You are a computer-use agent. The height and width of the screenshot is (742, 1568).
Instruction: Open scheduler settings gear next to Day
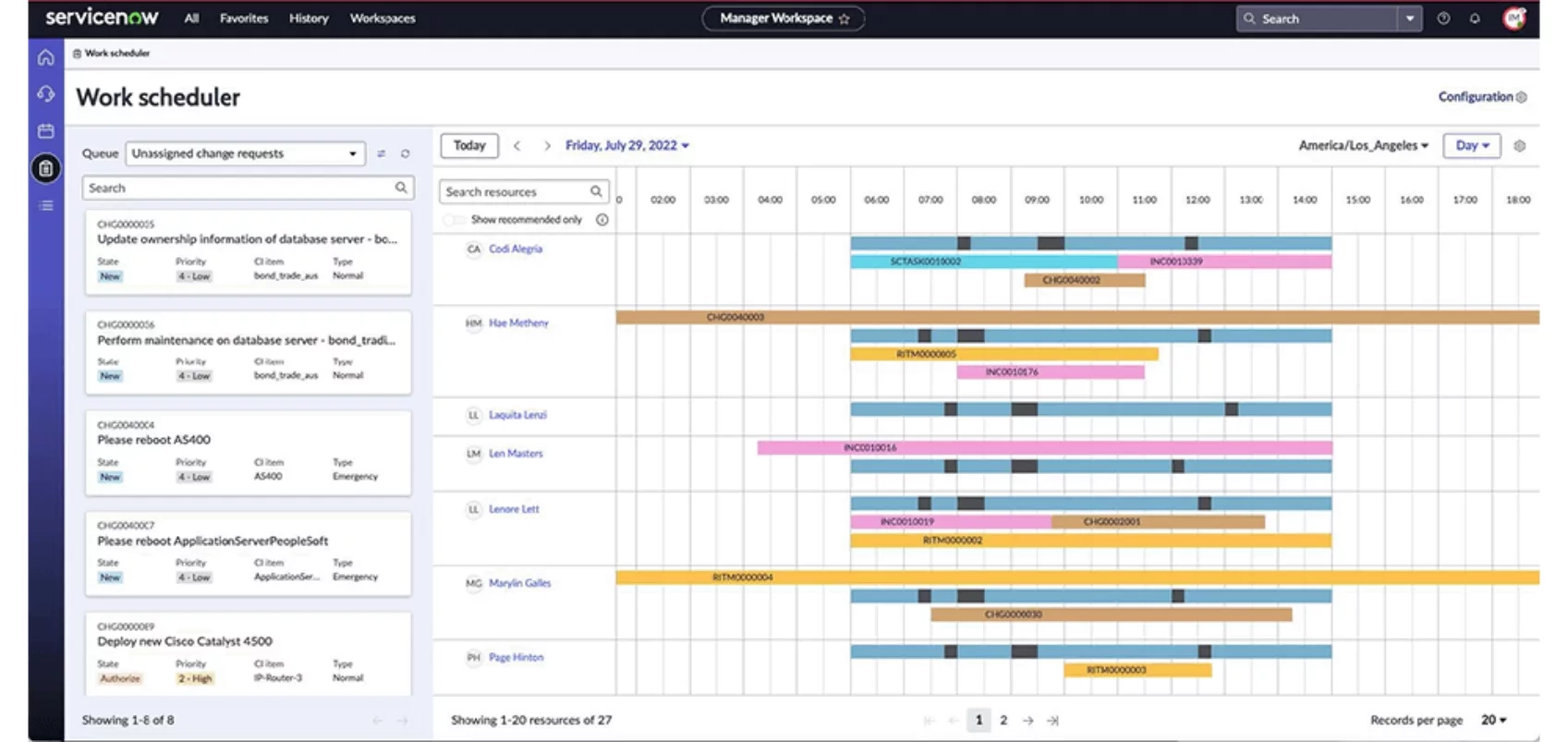1519,146
